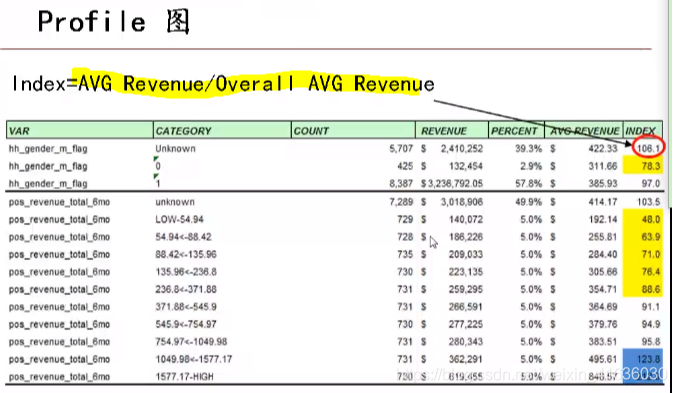Select the avg revenue cell '422.33'
This screenshot has width=677, height=393.
[x=603, y=149]
